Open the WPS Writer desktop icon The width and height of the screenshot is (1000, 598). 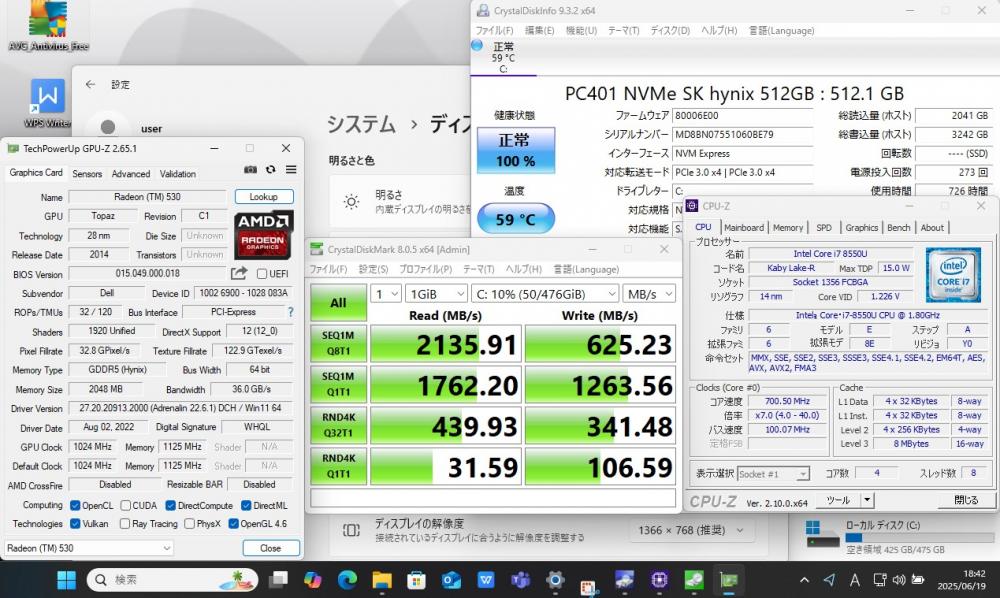click(48, 103)
